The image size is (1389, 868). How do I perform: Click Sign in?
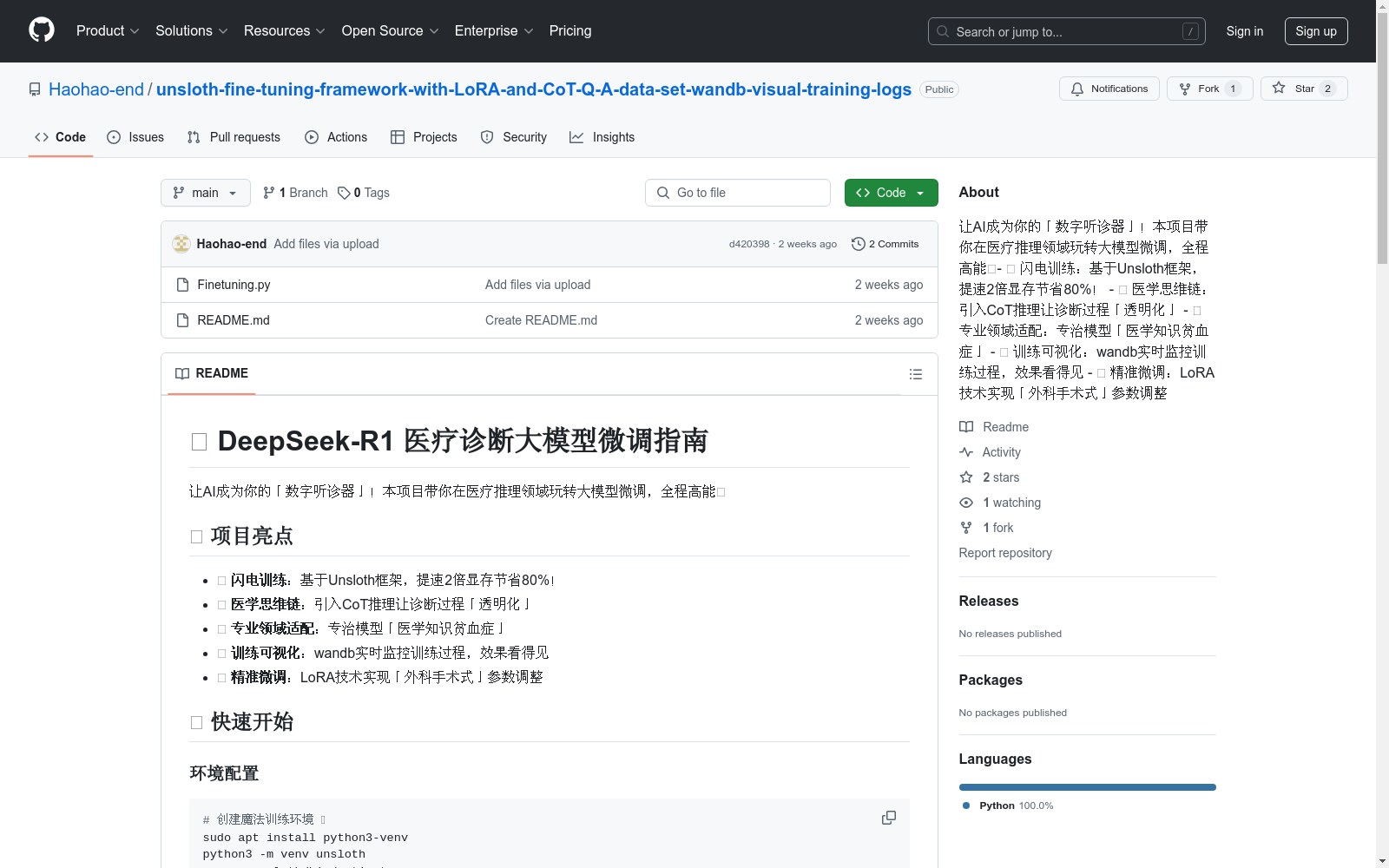click(1244, 31)
